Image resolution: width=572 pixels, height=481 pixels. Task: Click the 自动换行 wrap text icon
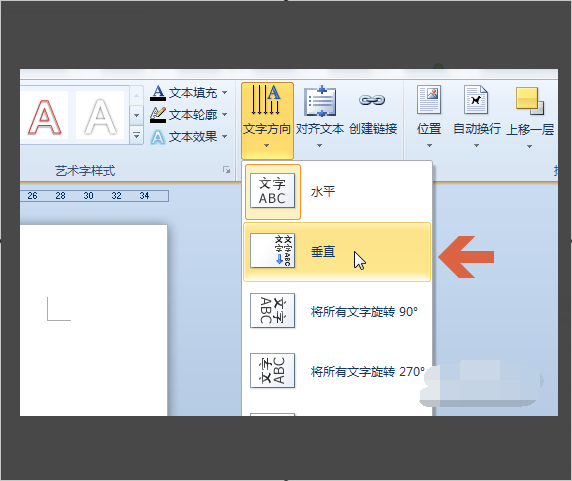pos(476,100)
